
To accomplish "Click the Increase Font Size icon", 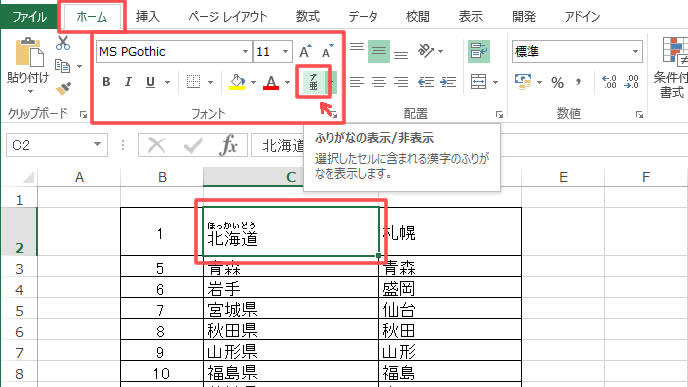I will (x=305, y=52).
